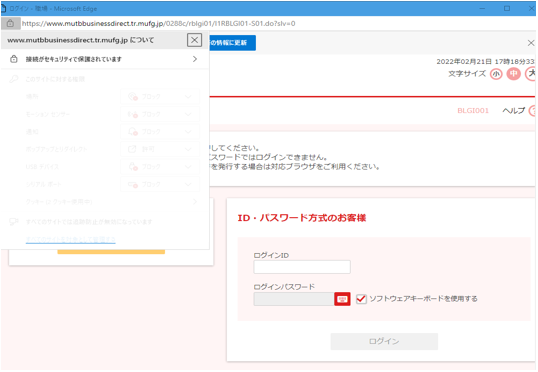The image size is (538, 372).
Task: Click the lock icon in the address bar
Action: click(x=10, y=23)
